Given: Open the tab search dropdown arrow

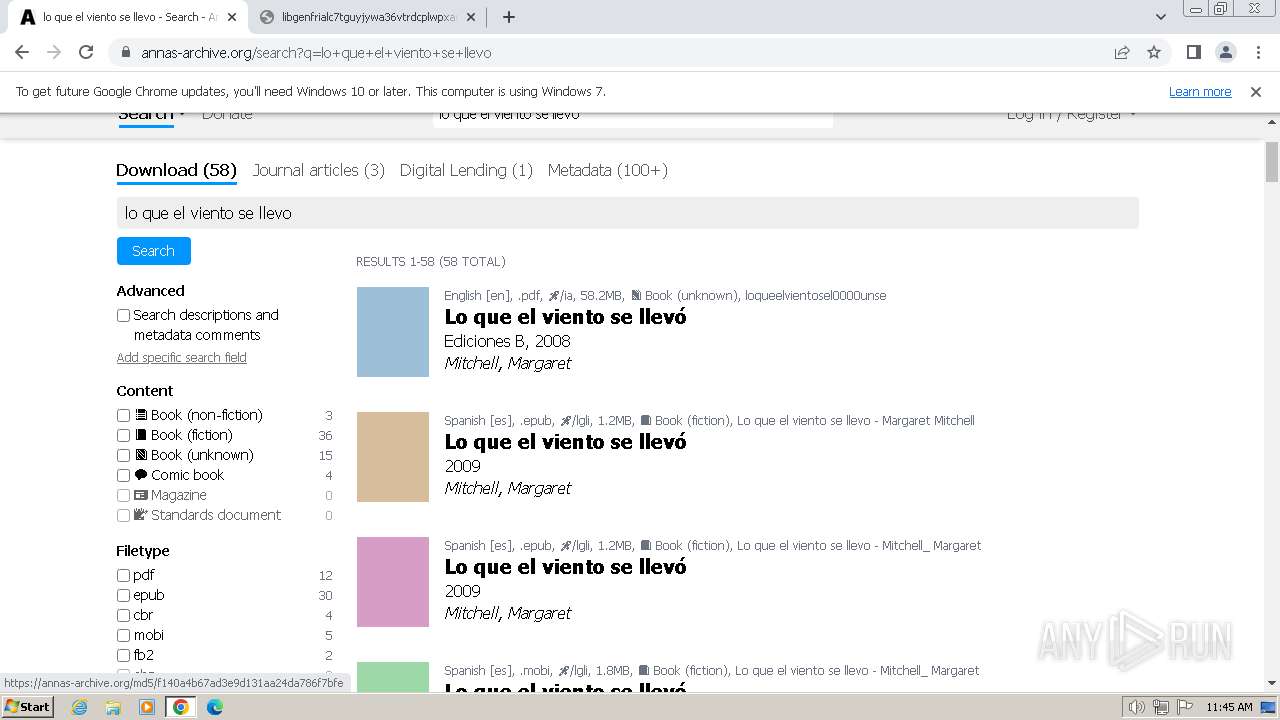Looking at the screenshot, I should (1161, 17).
